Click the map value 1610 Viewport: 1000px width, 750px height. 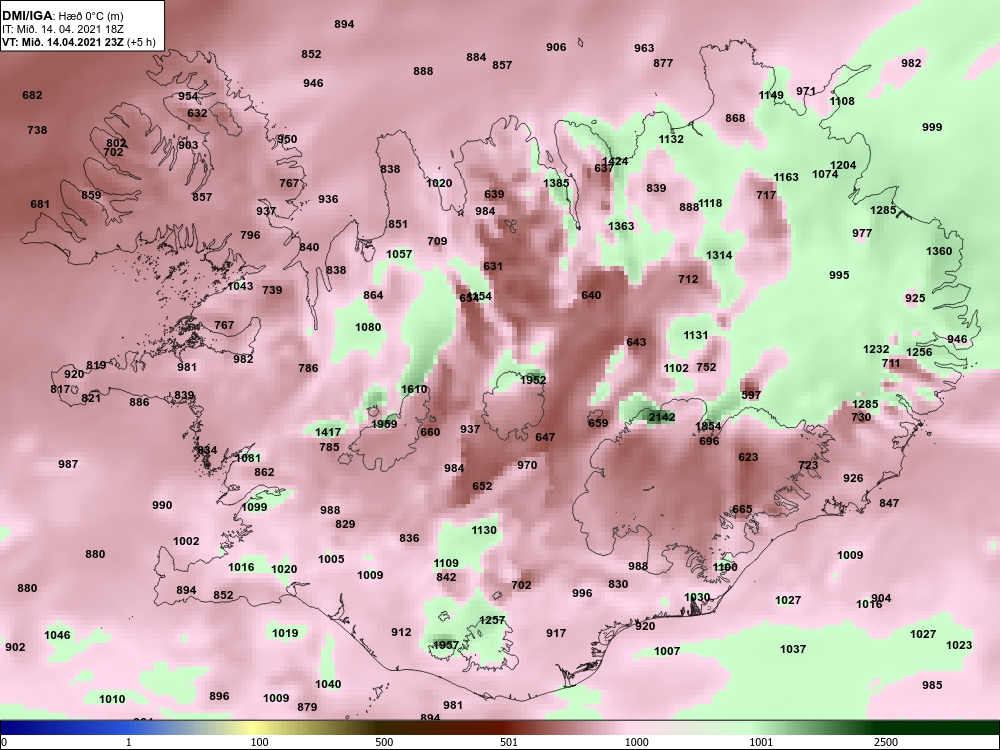click(x=414, y=390)
